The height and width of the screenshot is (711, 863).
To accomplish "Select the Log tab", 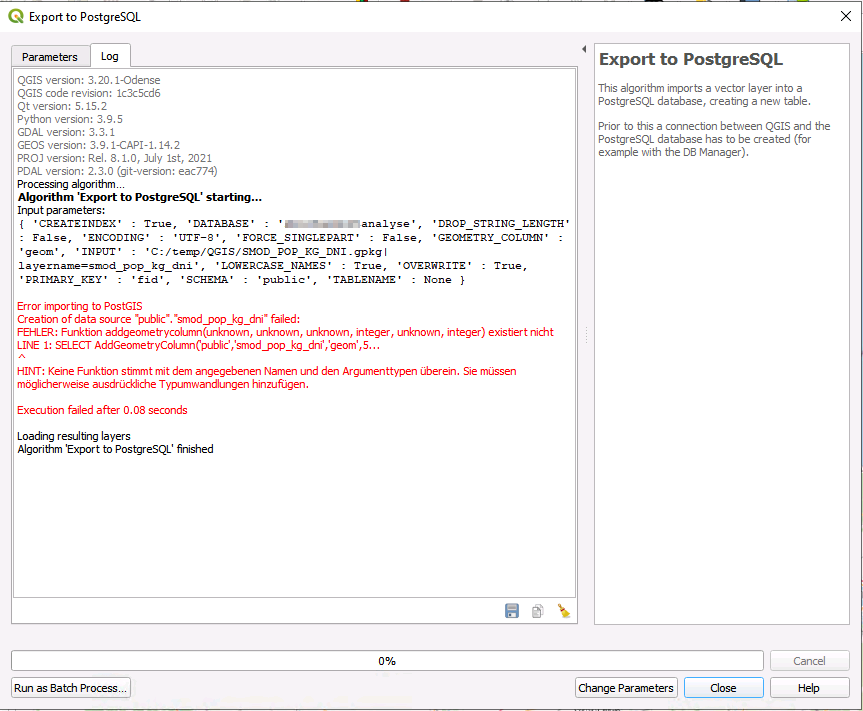I will point(110,57).
